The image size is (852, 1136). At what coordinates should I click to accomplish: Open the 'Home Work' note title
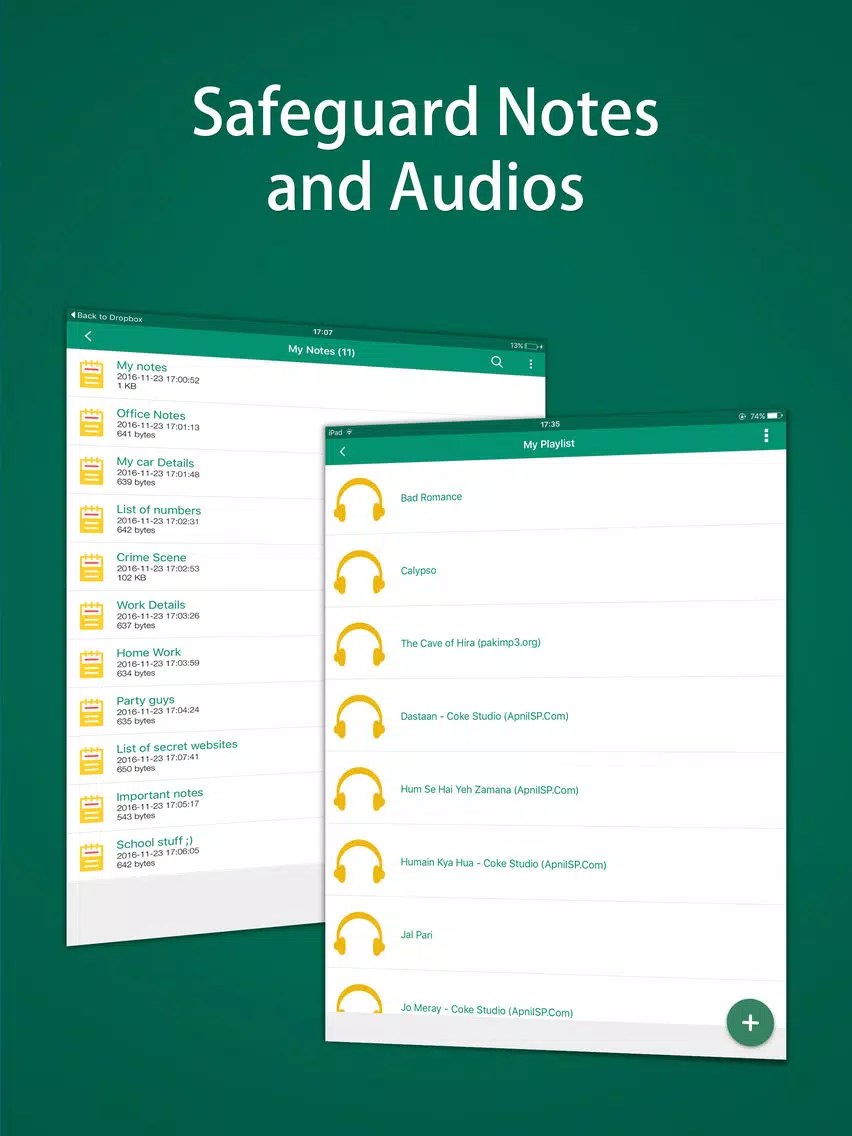[x=149, y=653]
